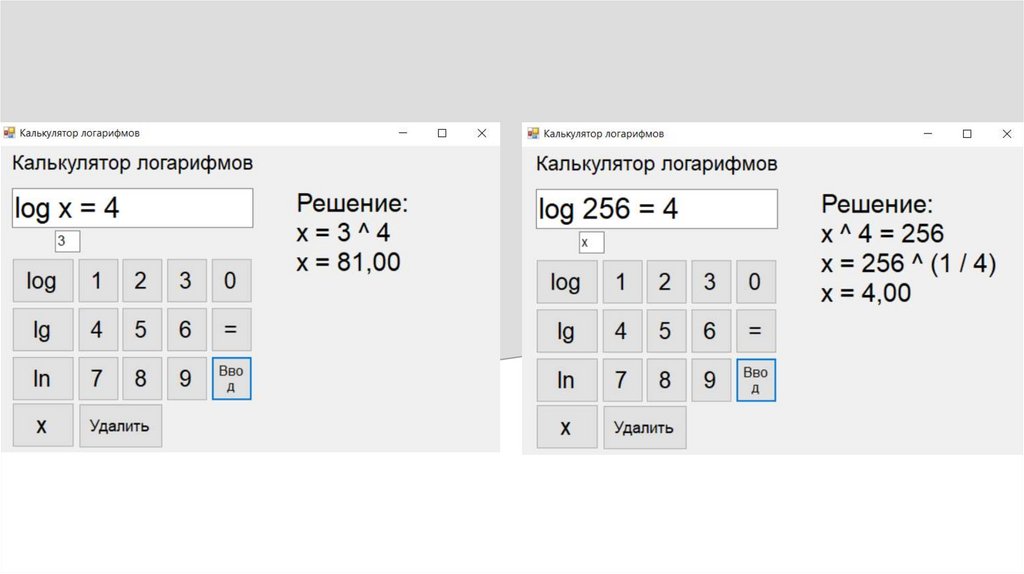Click the left window's app icon in title bar
The width and height of the screenshot is (1024, 574).
tap(9, 132)
